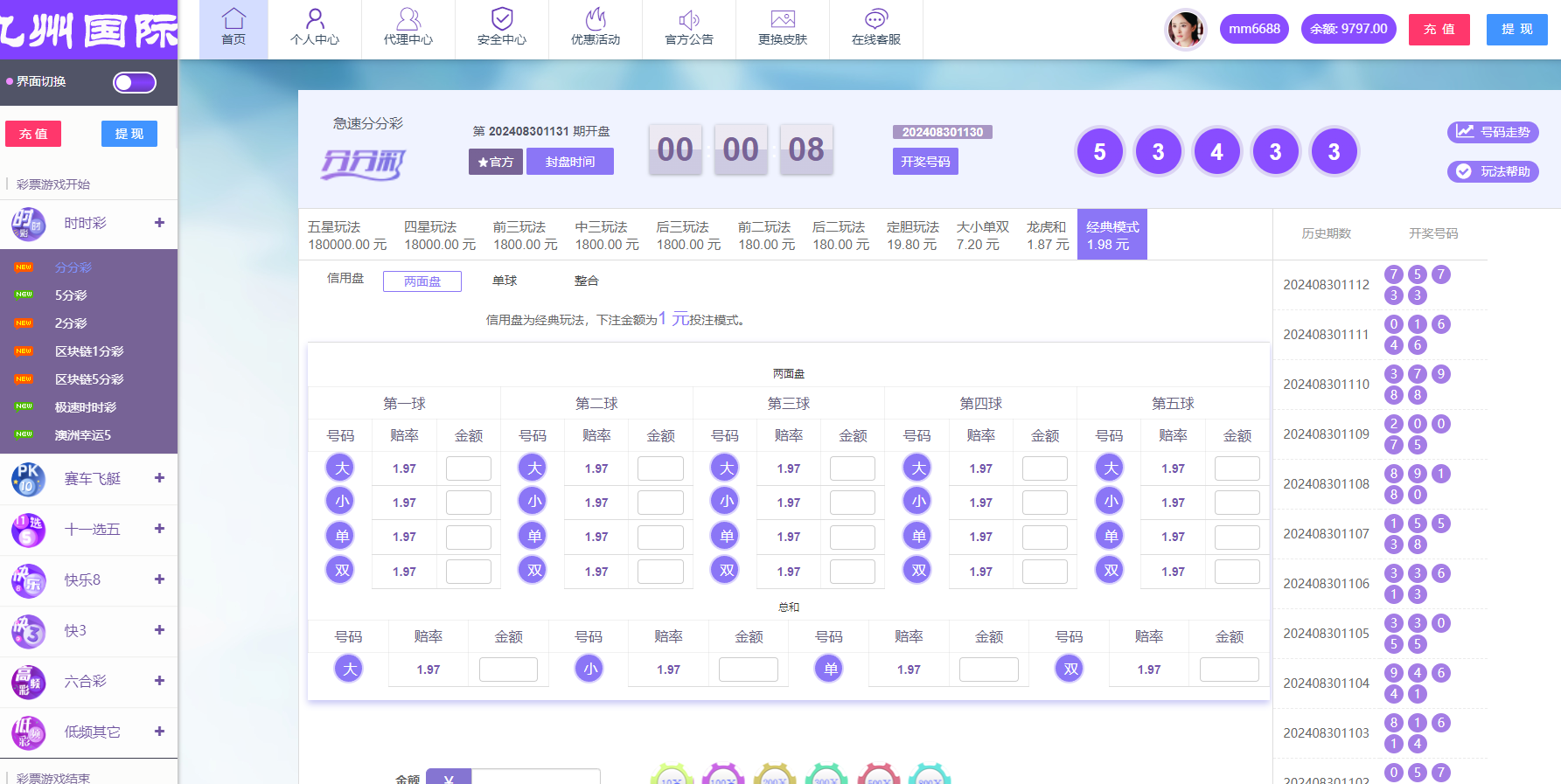Toggle the 界面切换 interface switch
This screenshot has height=784, width=1561.
[x=135, y=82]
